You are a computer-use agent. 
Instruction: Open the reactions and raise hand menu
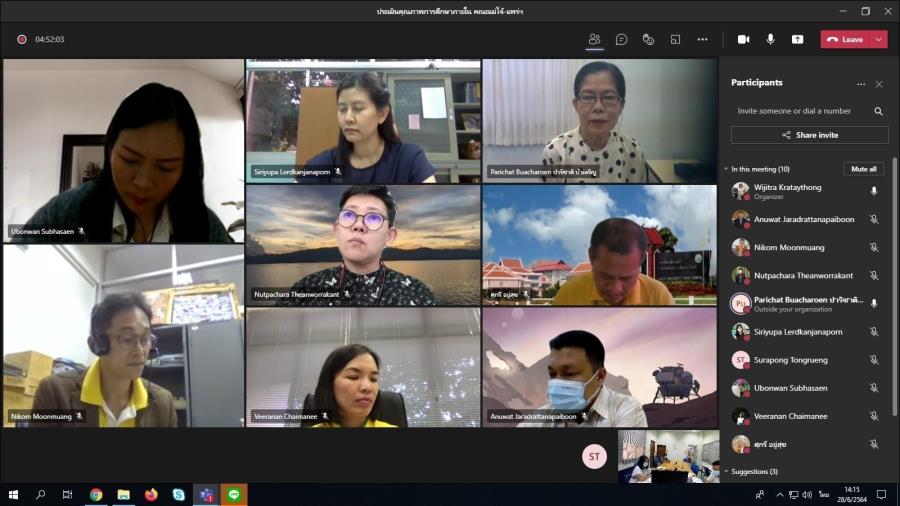click(x=648, y=39)
